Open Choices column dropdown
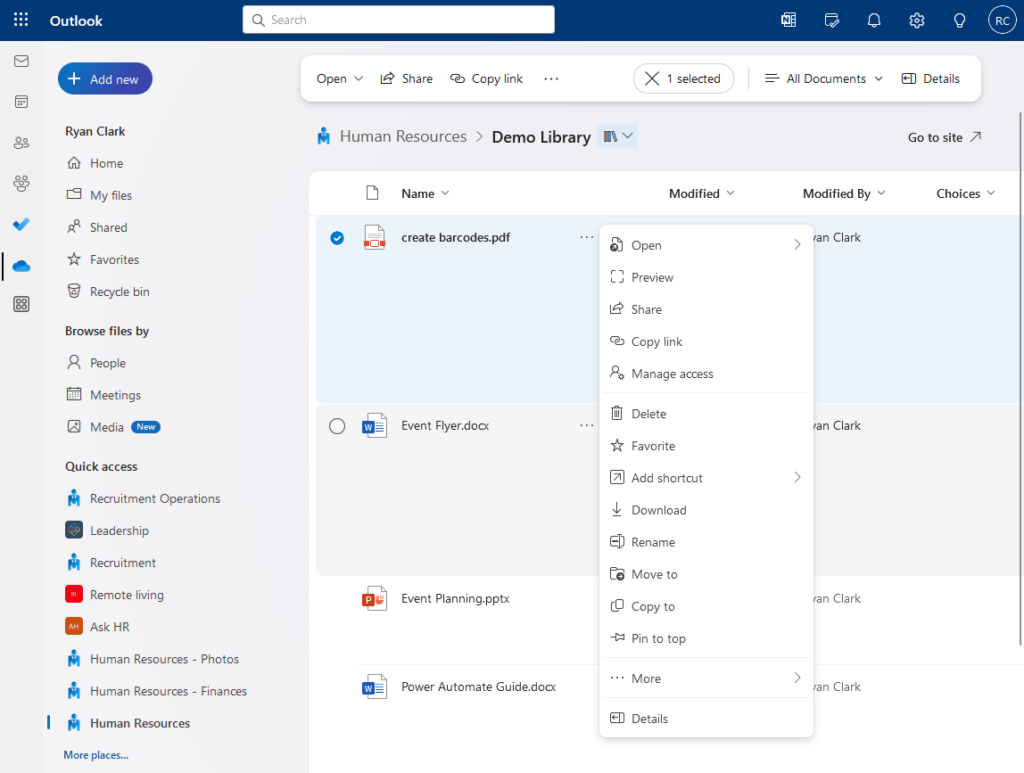1024x773 pixels. (991, 193)
